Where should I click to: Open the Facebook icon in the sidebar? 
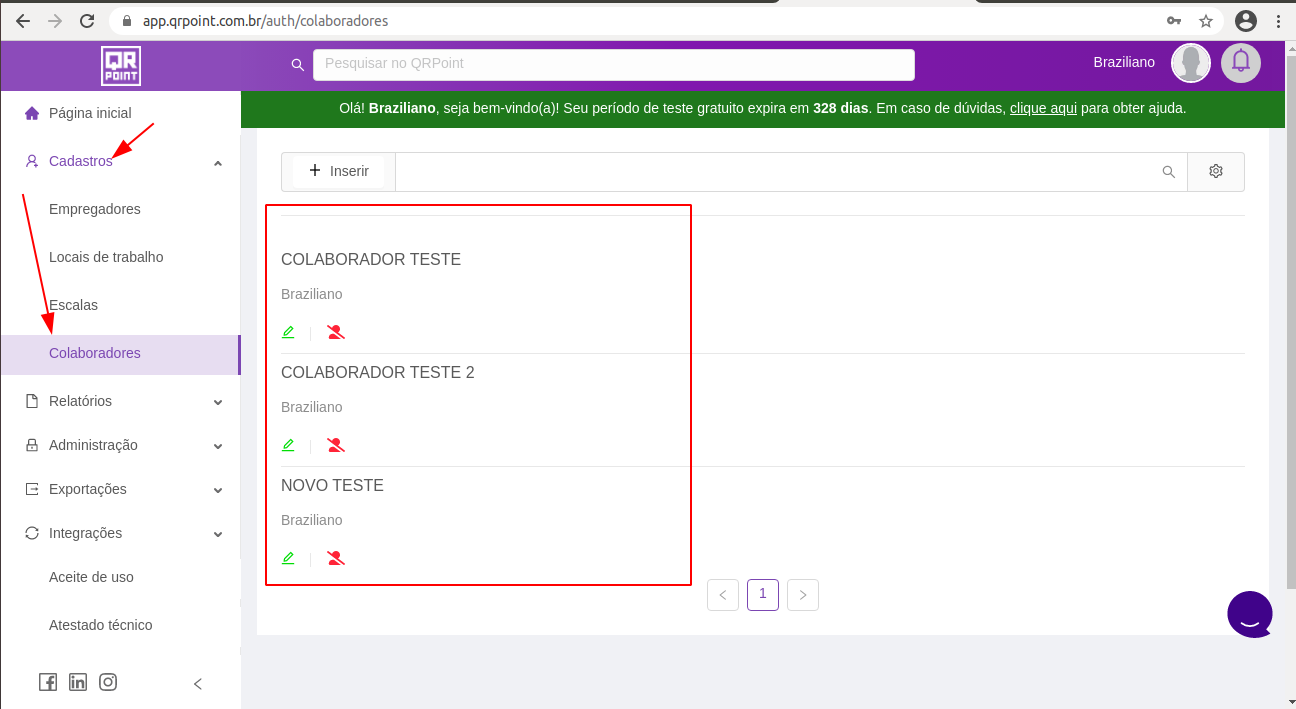[48, 682]
